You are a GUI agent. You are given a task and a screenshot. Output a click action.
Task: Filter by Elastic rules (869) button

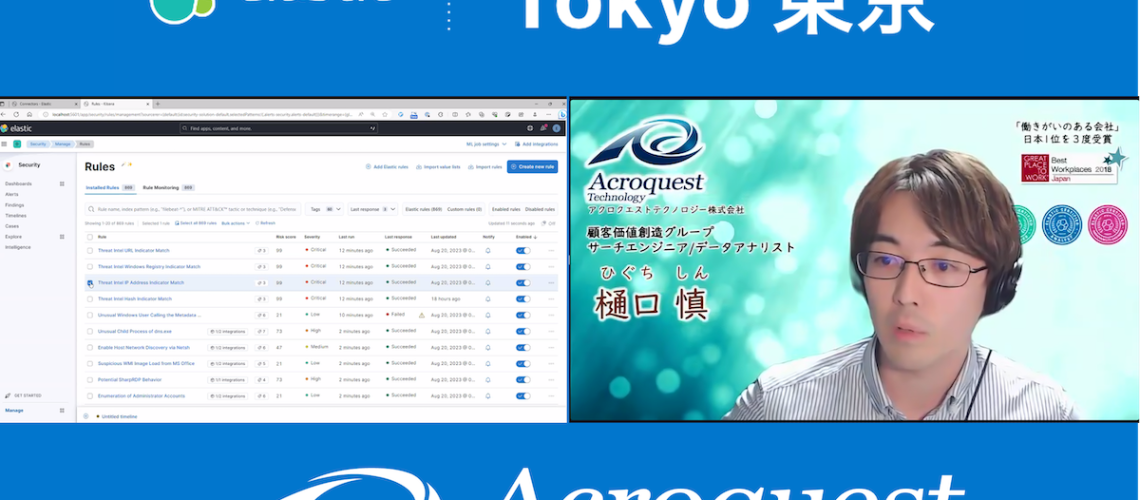pos(424,209)
